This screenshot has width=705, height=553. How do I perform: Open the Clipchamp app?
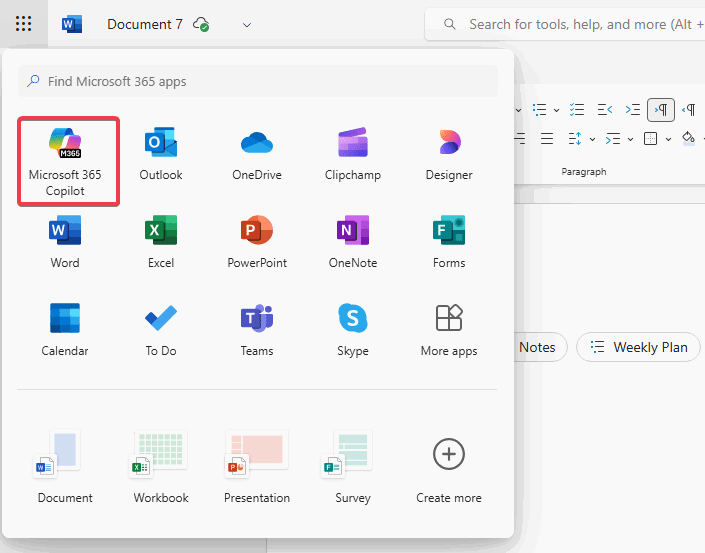[x=353, y=155]
